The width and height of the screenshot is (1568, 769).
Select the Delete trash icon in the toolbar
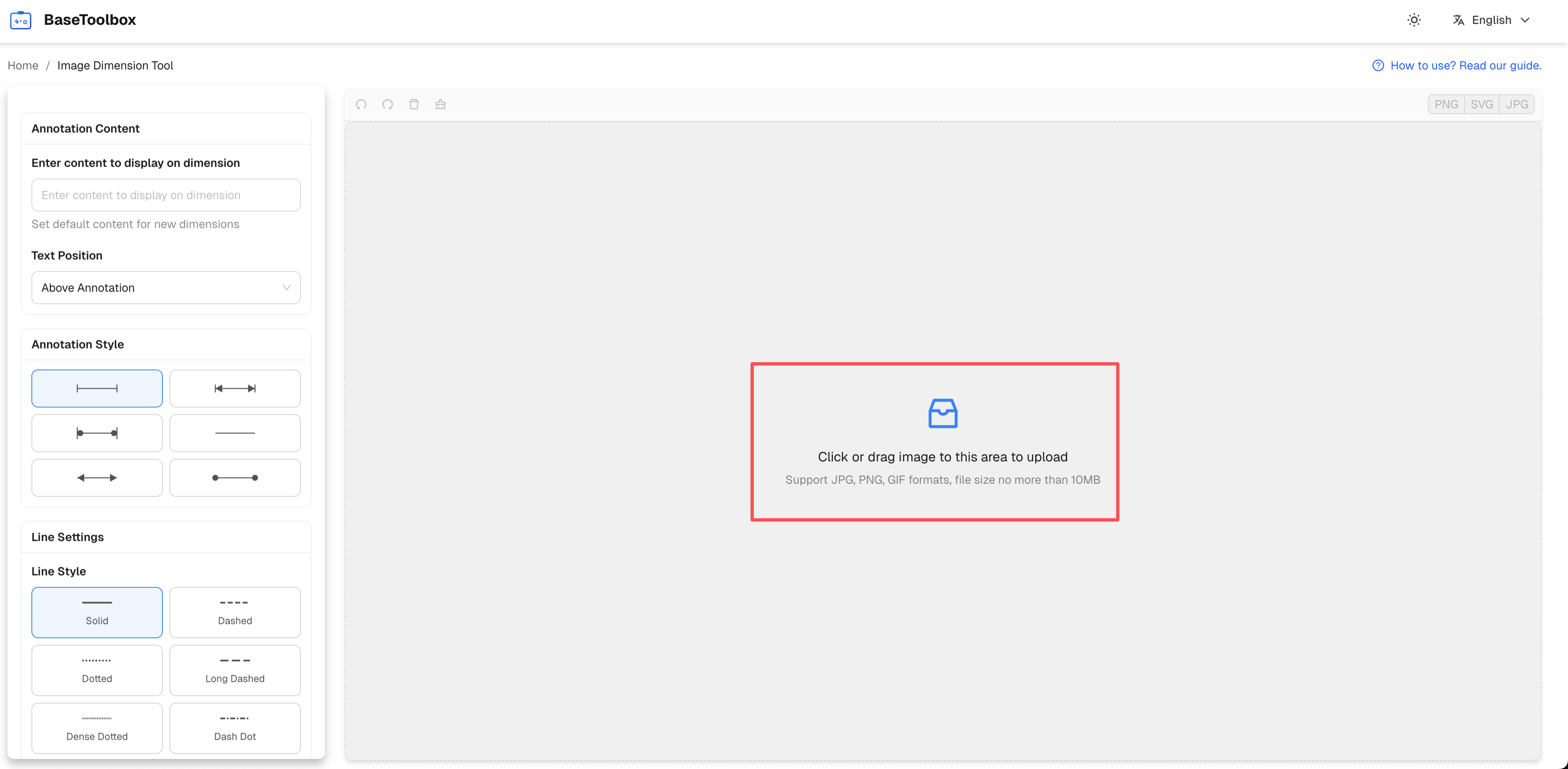(x=415, y=104)
